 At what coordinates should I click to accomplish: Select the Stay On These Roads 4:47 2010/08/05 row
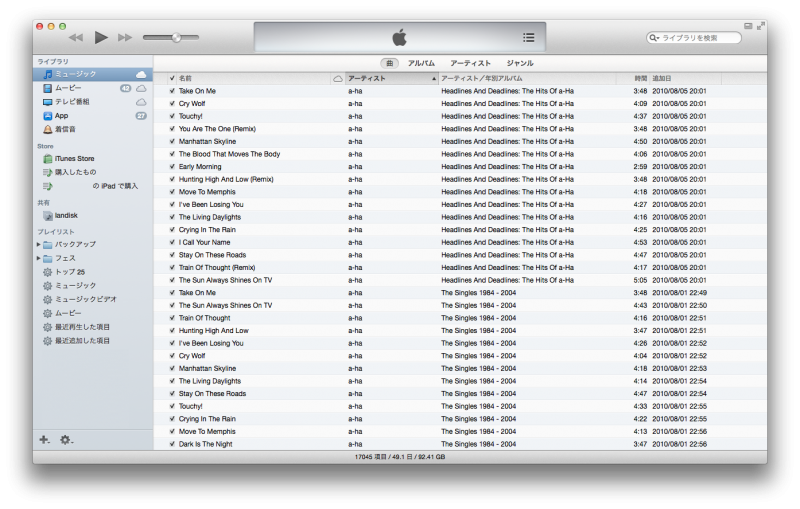pyautogui.click(x=460, y=255)
